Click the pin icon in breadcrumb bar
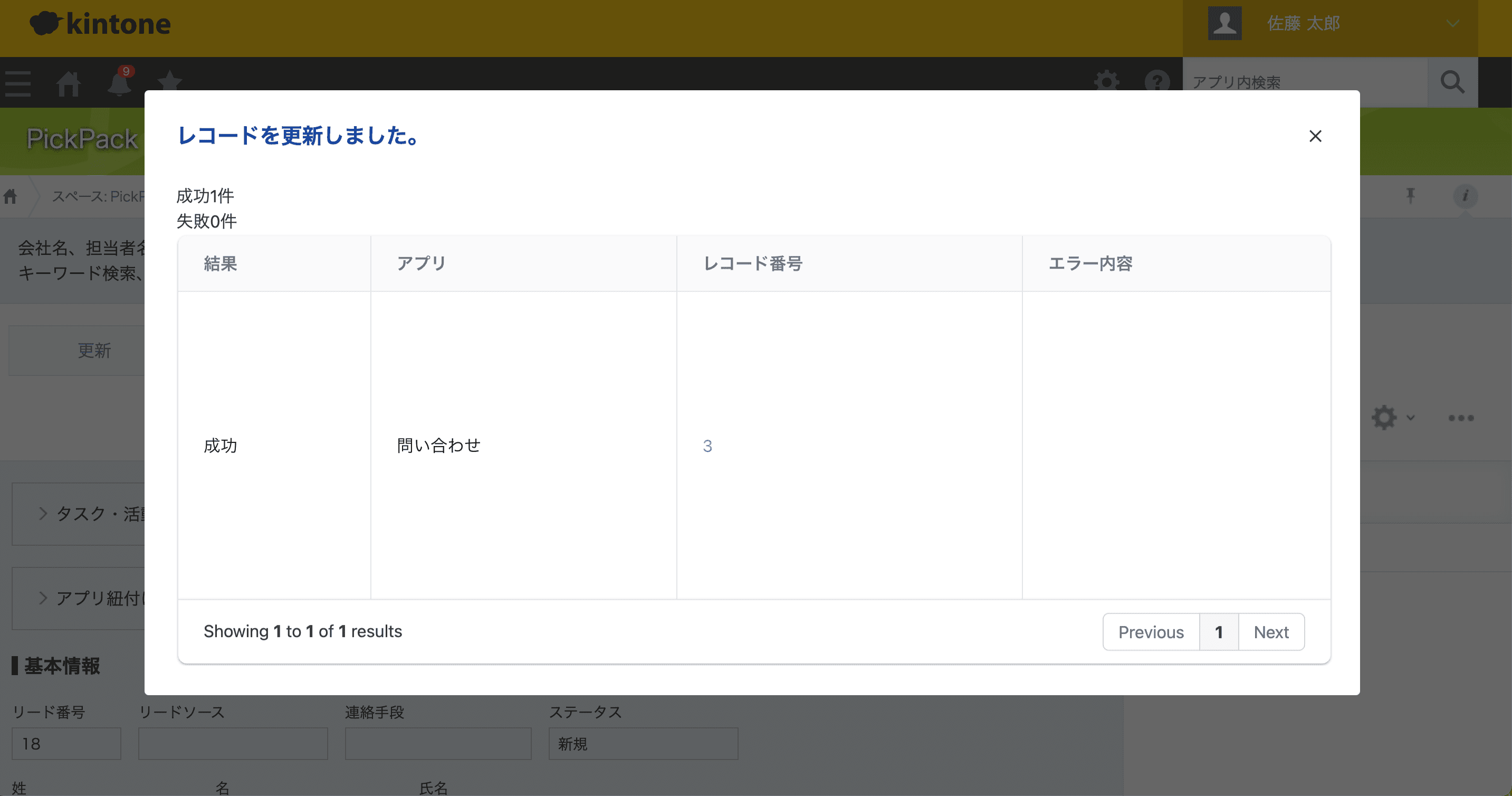 click(1410, 196)
